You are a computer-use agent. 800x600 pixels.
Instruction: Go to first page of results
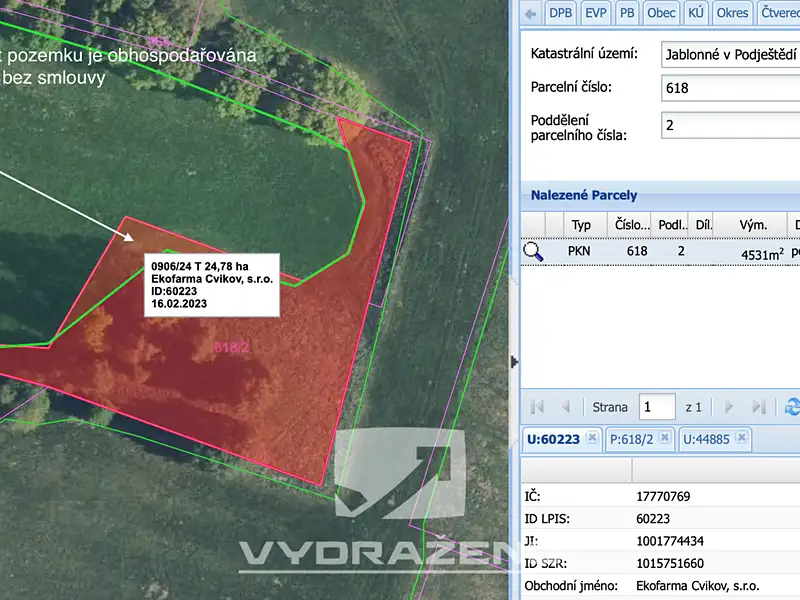coord(537,407)
